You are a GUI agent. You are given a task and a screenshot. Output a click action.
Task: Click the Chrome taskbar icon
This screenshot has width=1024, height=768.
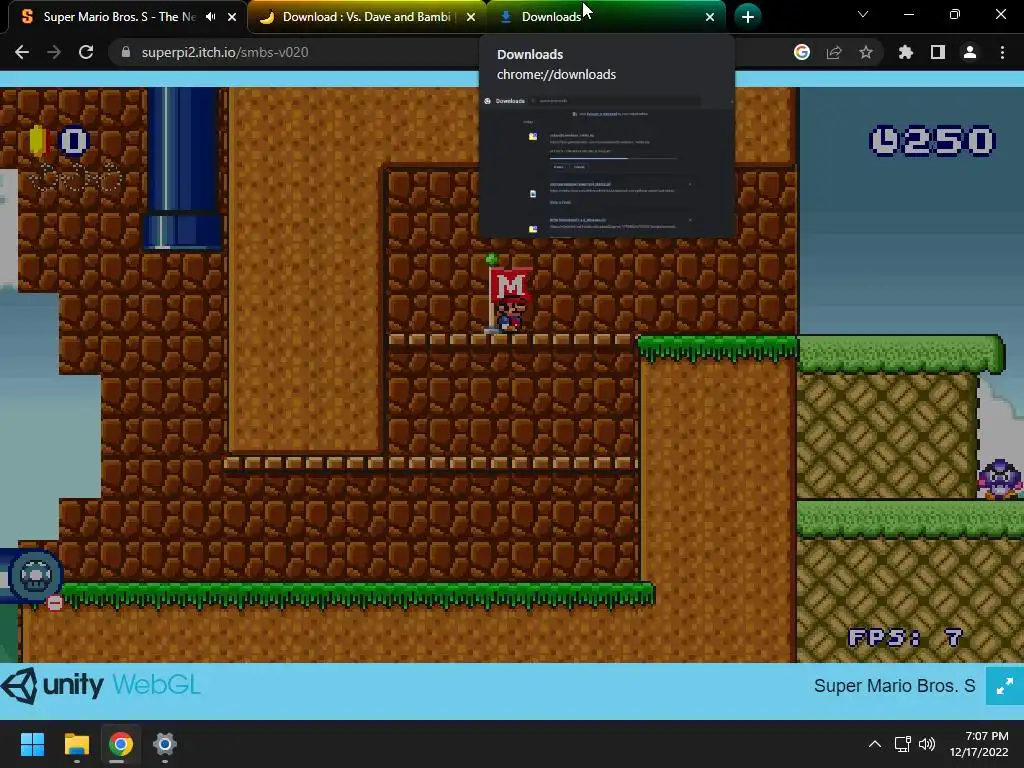[120, 744]
